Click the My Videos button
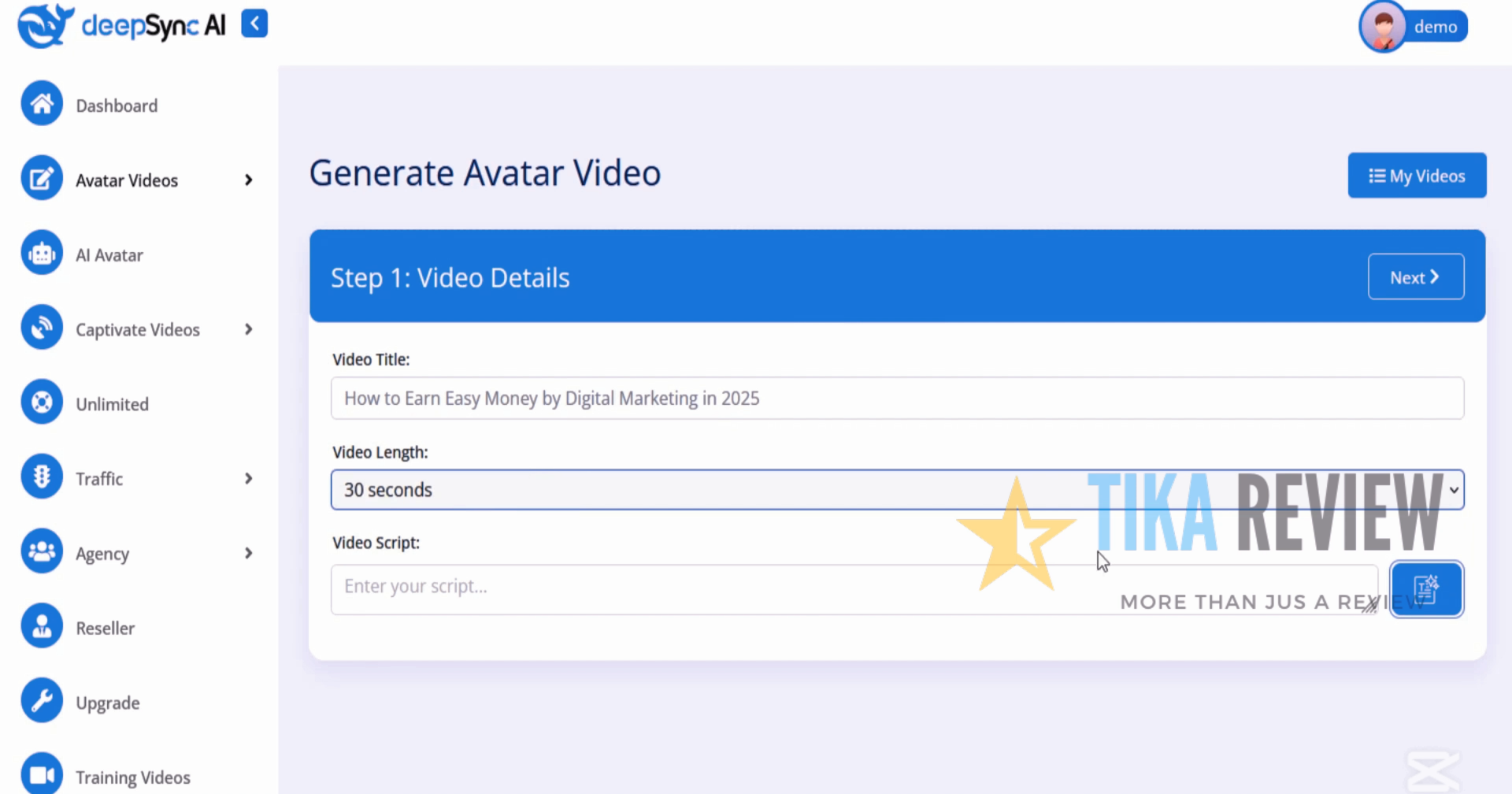This screenshot has height=794, width=1512. (1417, 176)
